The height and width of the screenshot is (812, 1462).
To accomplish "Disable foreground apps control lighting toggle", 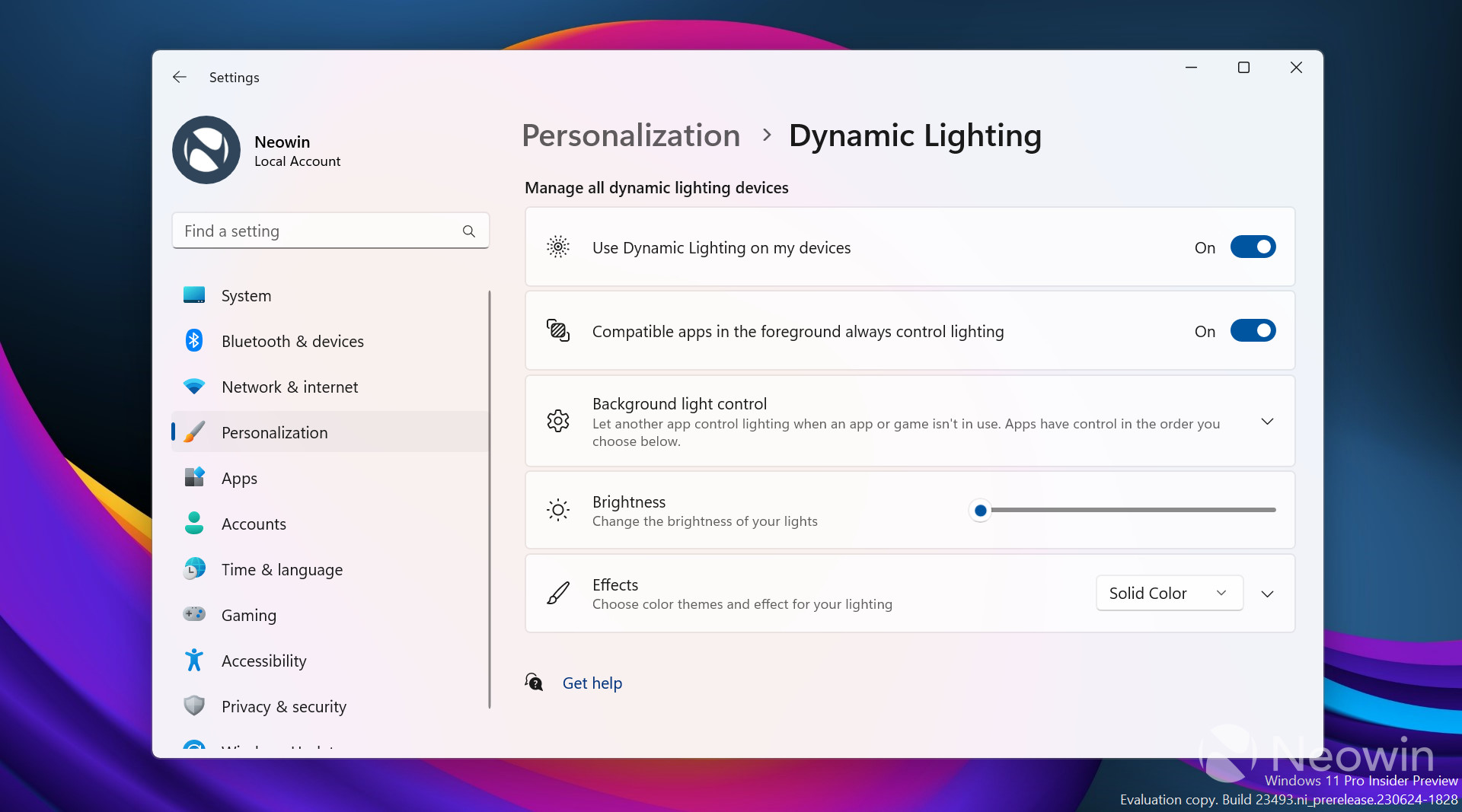I will (1253, 331).
